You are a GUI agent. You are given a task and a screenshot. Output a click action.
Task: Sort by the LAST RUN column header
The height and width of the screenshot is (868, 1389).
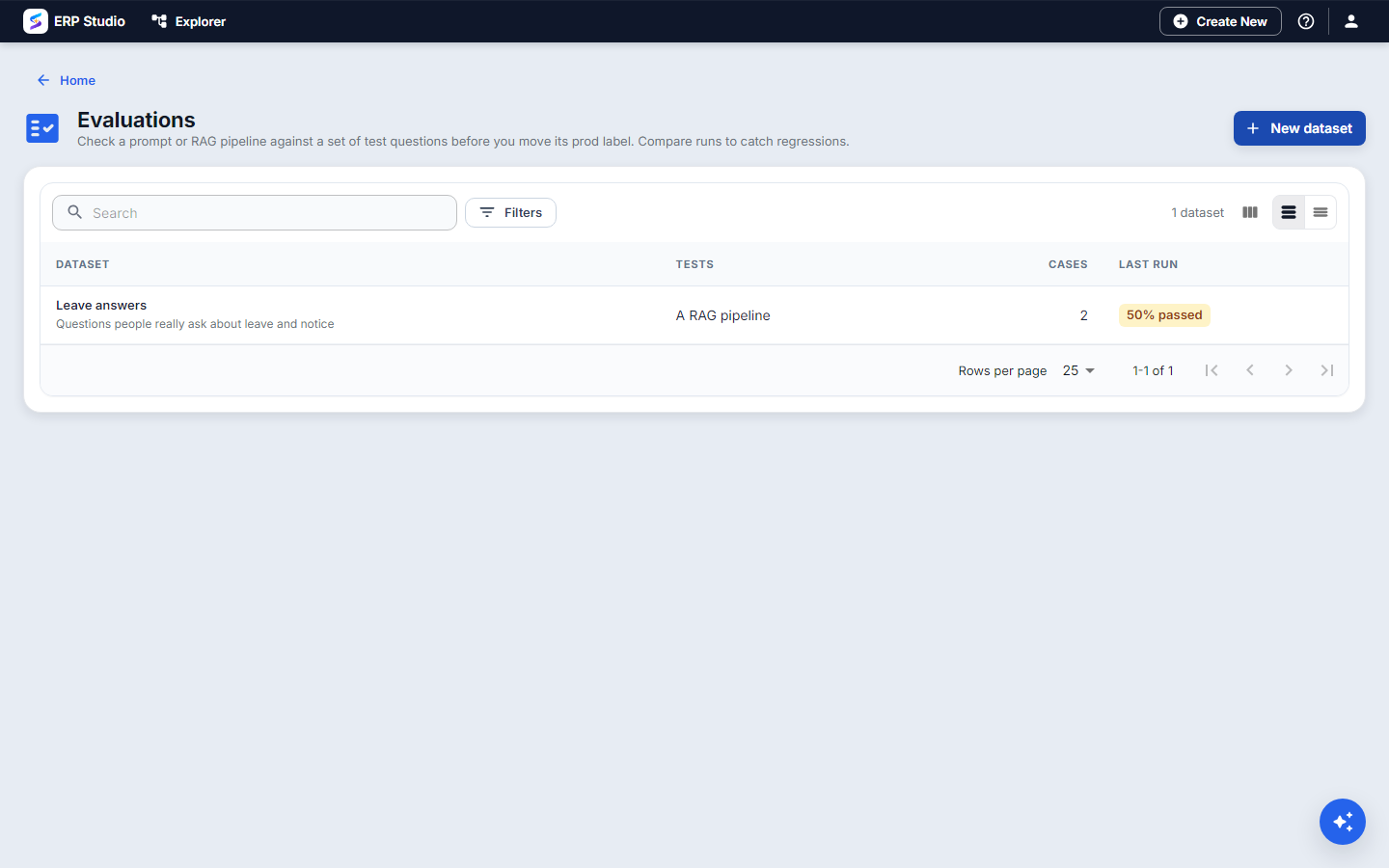[1148, 264]
